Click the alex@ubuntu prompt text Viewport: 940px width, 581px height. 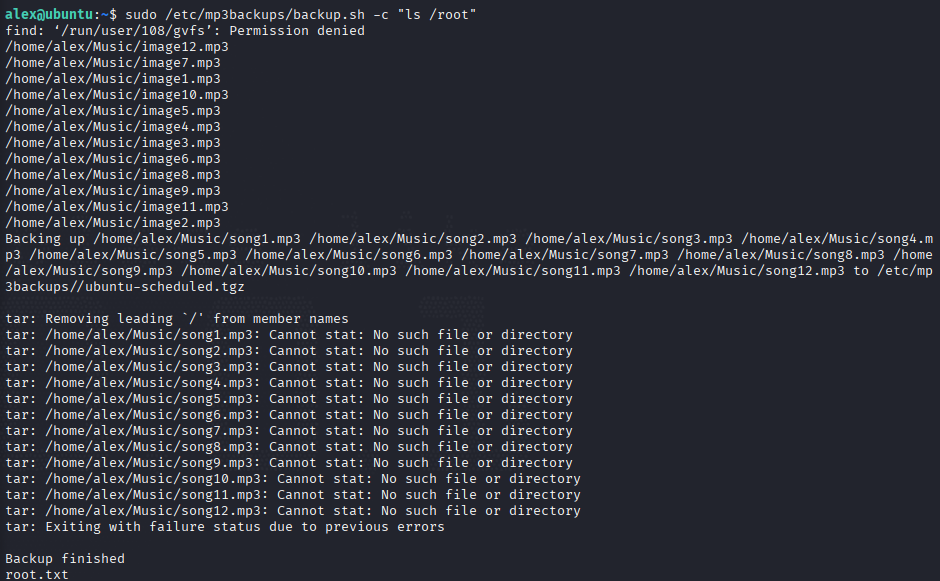click(49, 14)
